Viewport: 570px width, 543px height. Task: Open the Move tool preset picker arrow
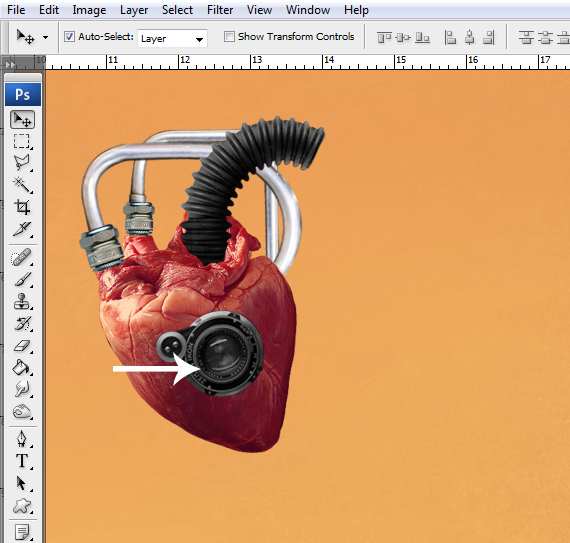click(x=45, y=37)
